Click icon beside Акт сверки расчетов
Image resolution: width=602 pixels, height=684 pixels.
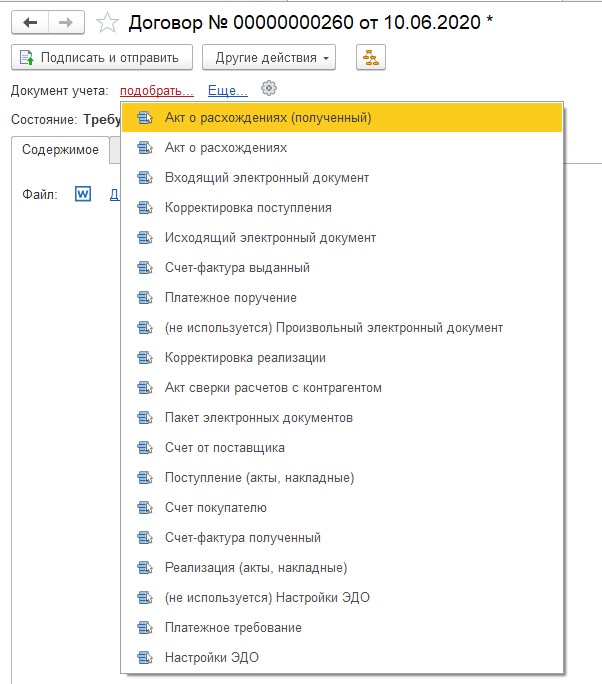click(x=145, y=387)
